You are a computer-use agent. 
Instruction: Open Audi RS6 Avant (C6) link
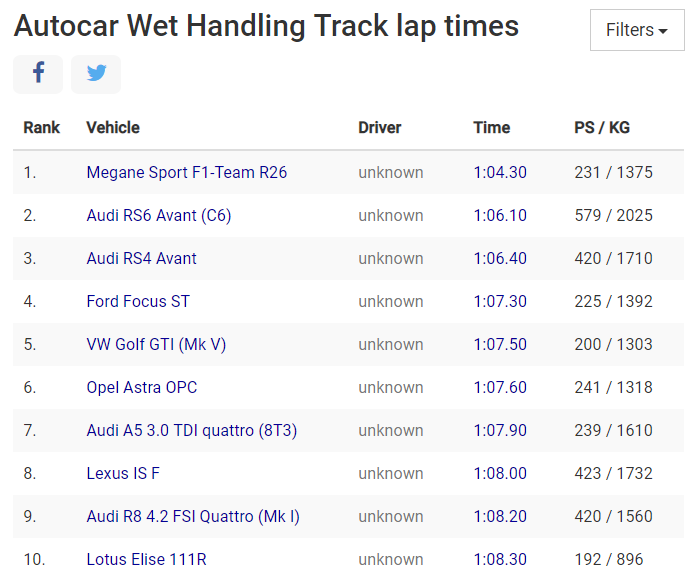click(x=159, y=215)
